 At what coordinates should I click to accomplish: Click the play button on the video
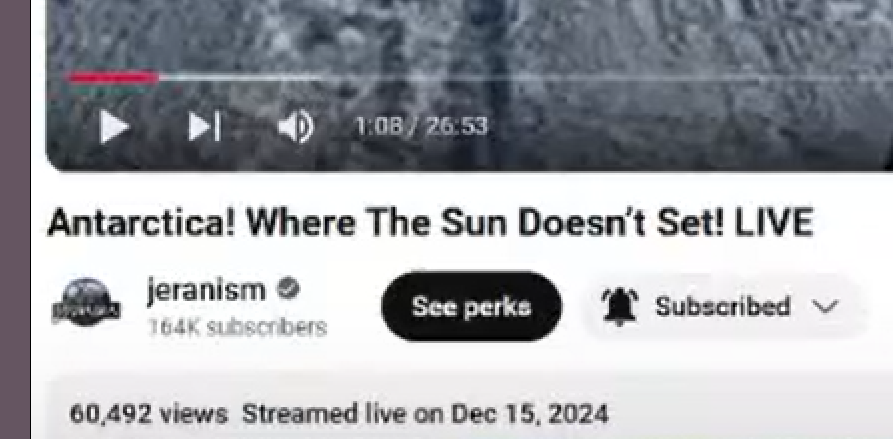click(113, 126)
